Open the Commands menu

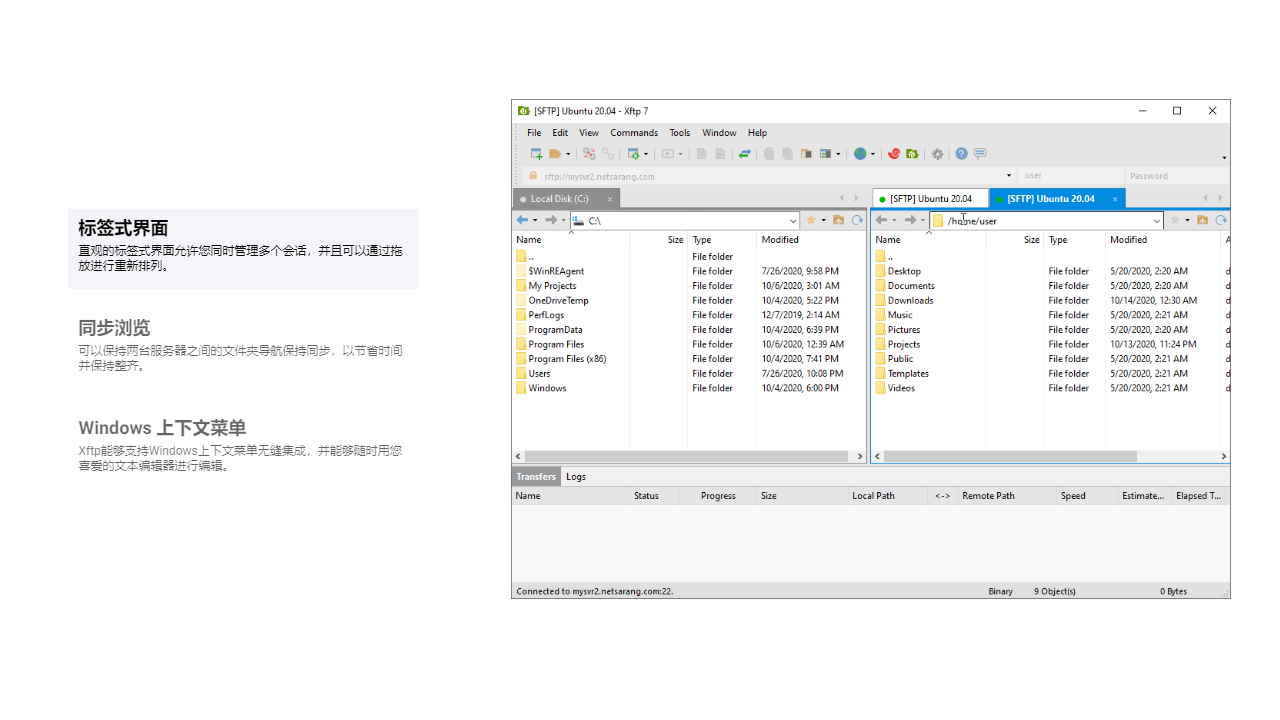point(633,132)
